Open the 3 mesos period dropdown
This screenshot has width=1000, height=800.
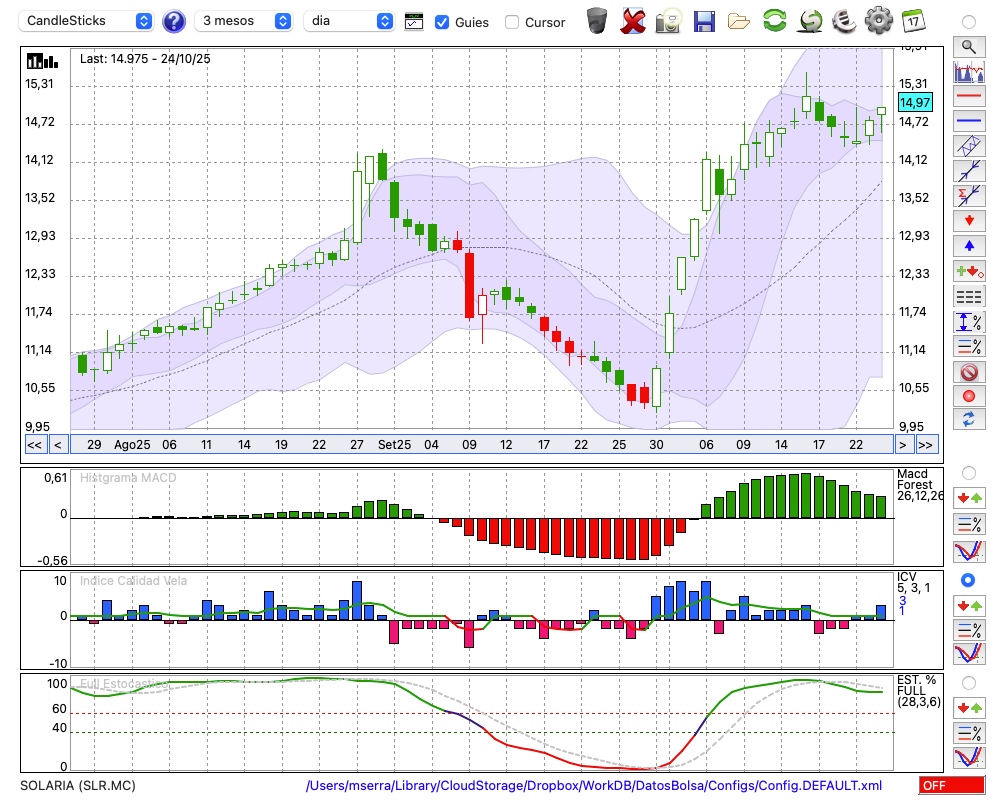coord(244,21)
